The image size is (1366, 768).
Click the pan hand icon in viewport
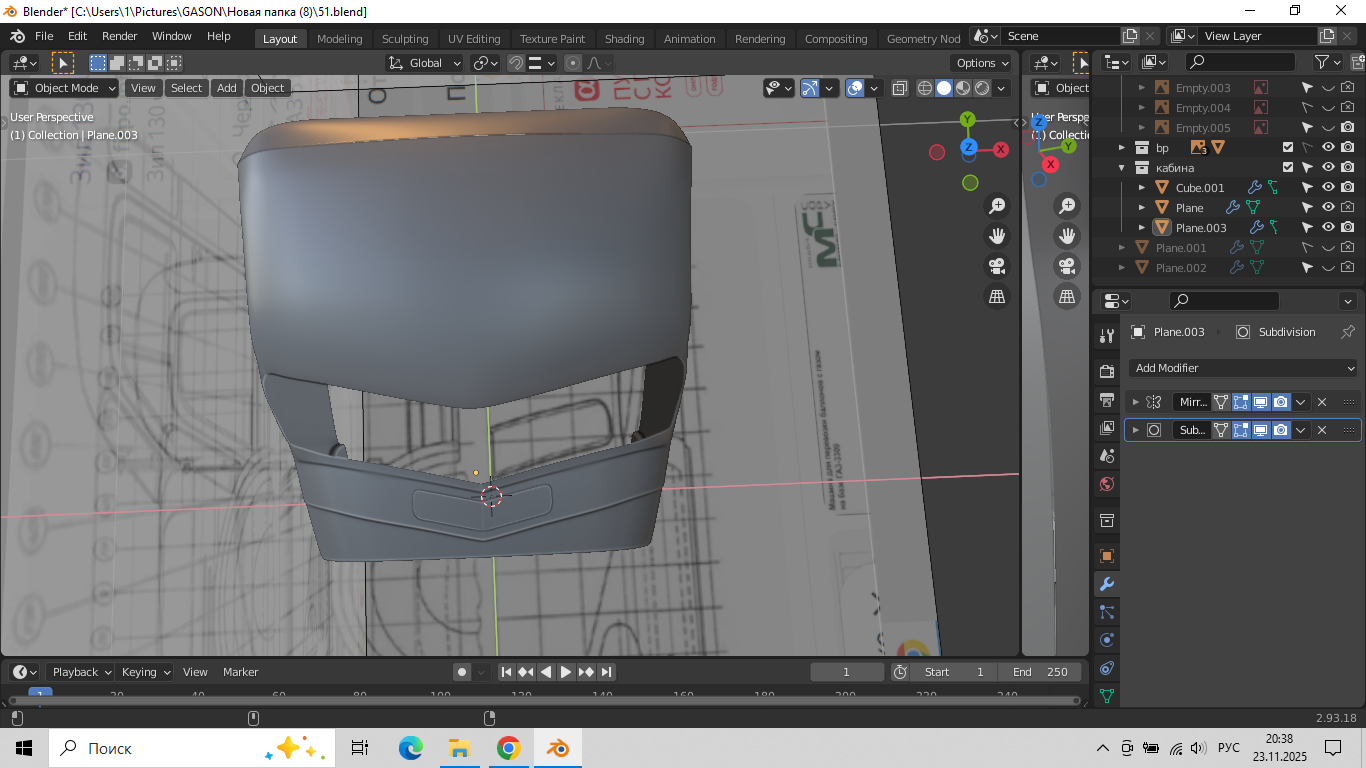pyautogui.click(x=997, y=236)
